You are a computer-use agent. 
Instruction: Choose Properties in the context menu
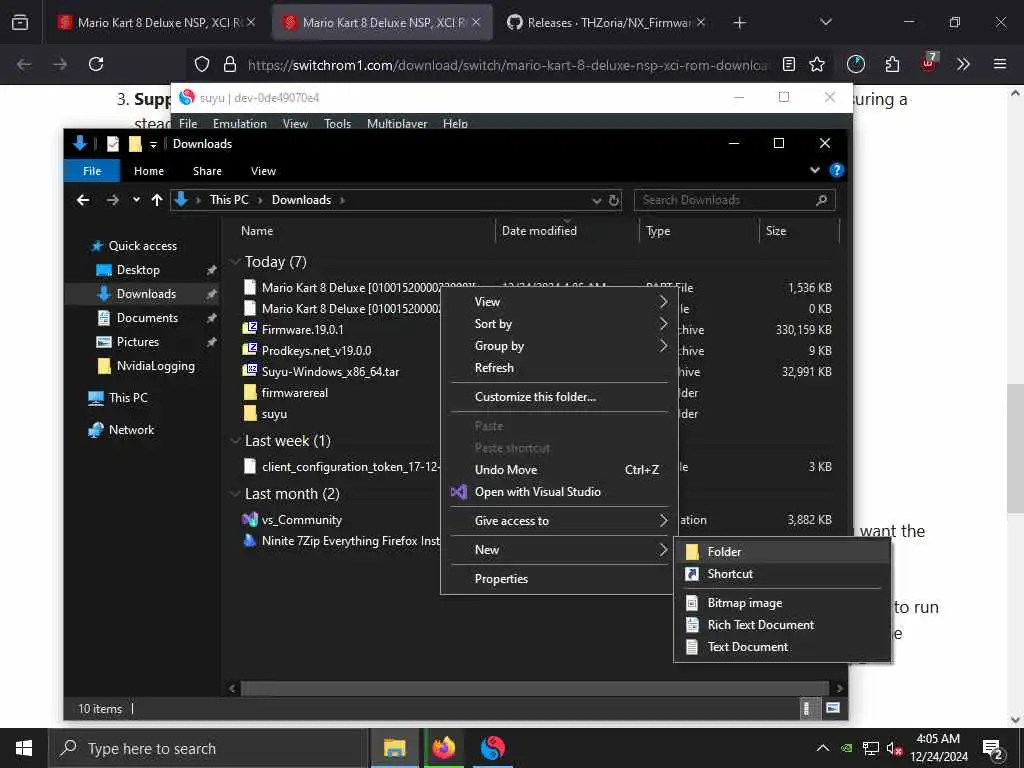560,579
